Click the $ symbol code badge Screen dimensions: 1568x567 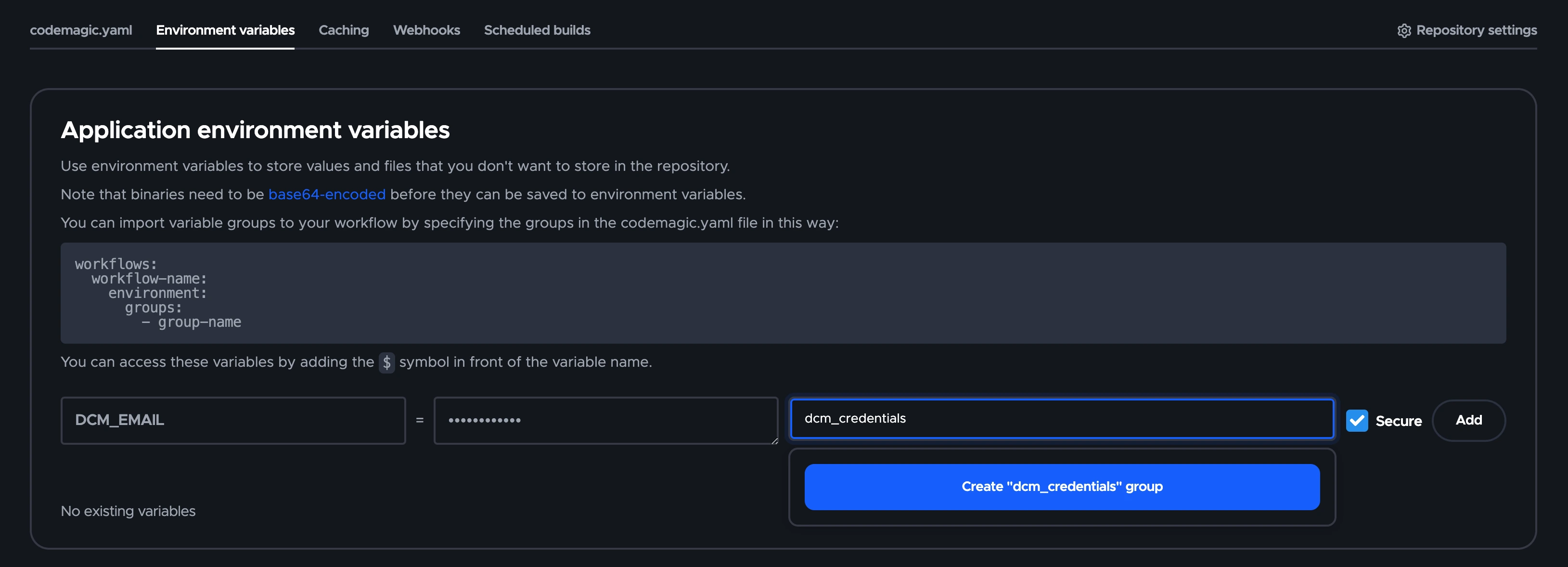point(386,362)
